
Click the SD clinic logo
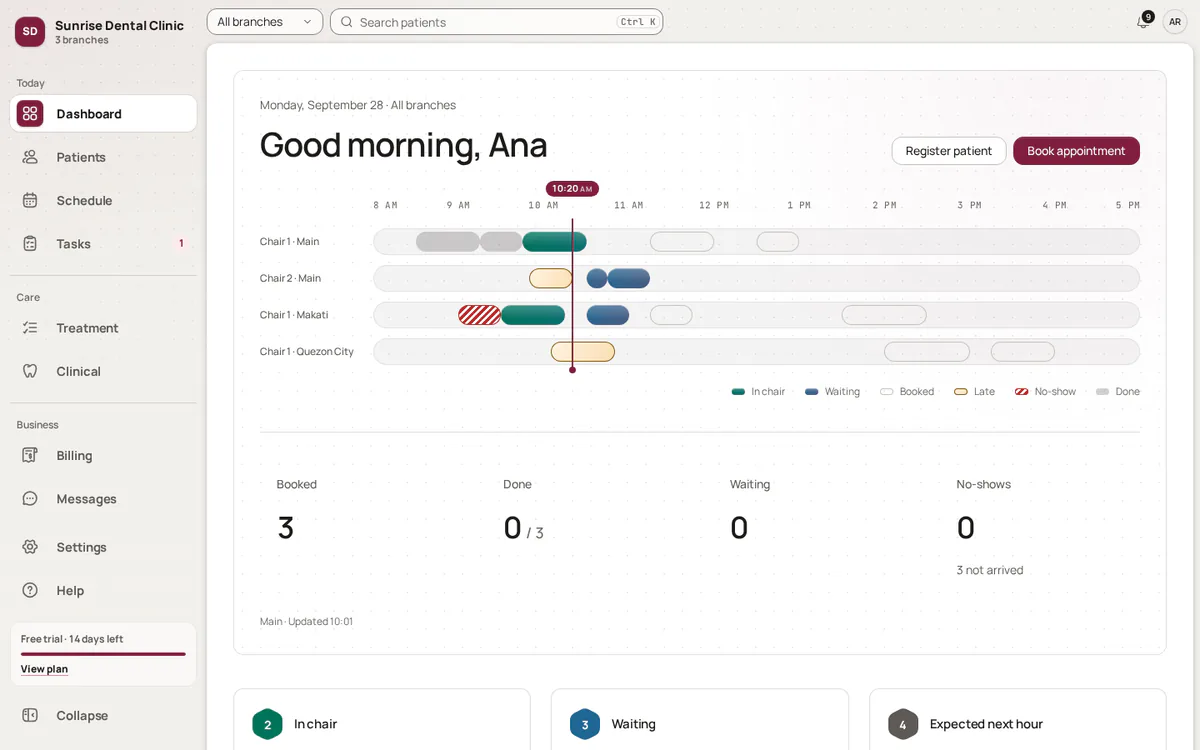coord(30,31)
